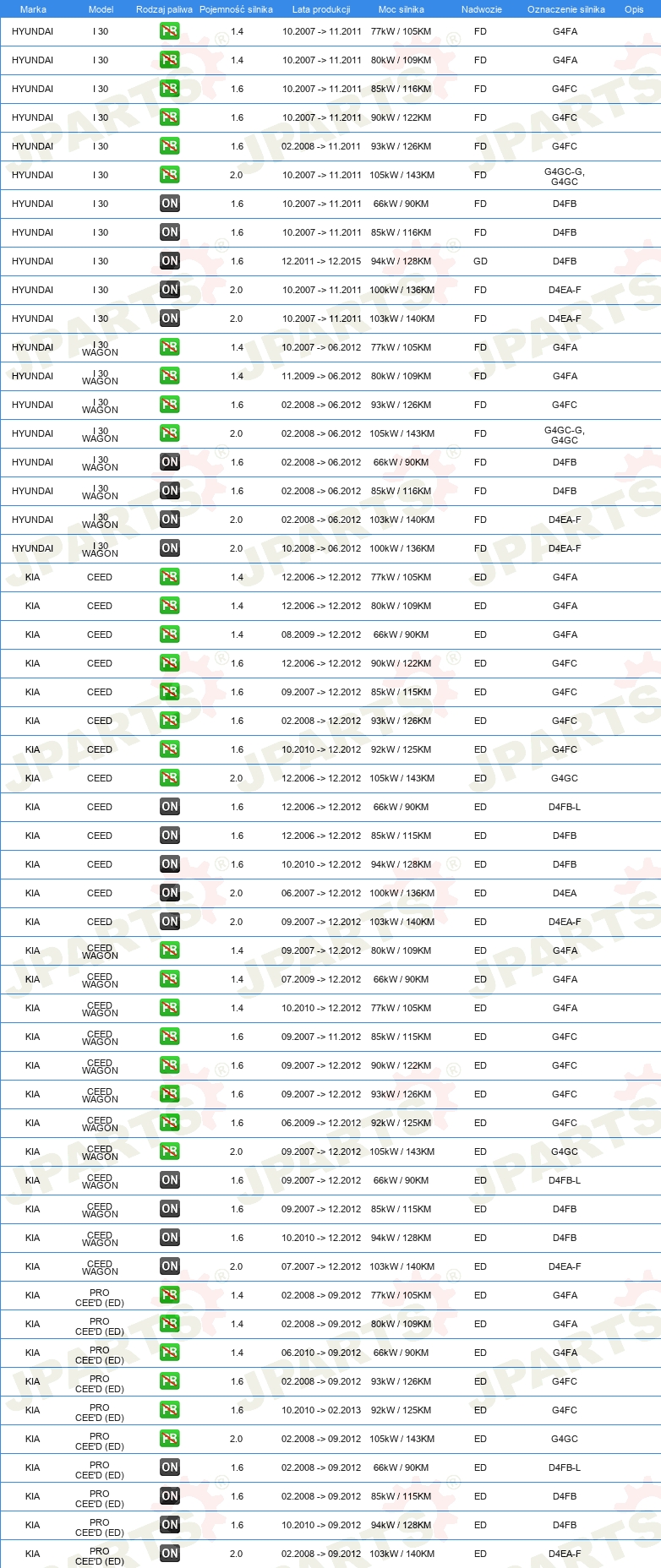Click the '12.2011 -> 12.2015' production years cell
Viewport: 661px width, 1568px height.
[321, 261]
